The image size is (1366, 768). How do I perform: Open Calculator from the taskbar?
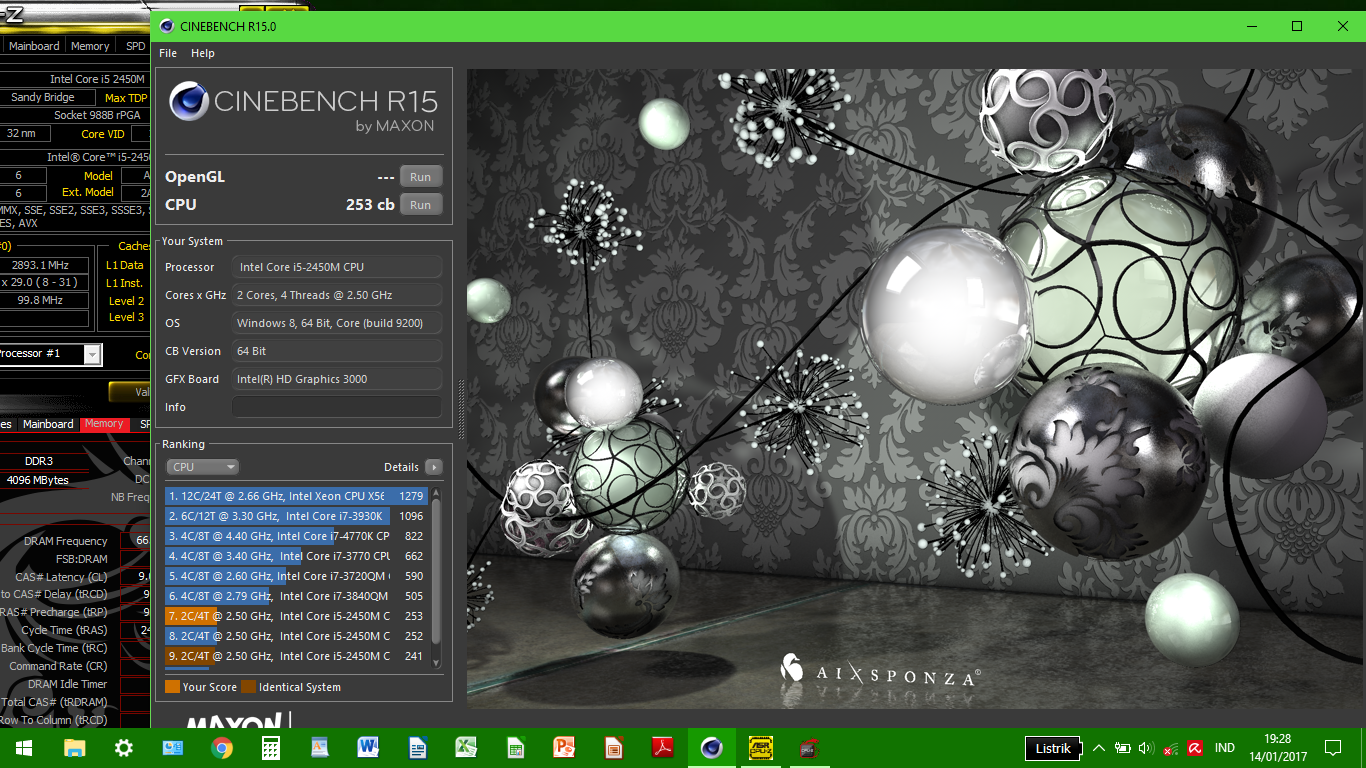tap(270, 748)
